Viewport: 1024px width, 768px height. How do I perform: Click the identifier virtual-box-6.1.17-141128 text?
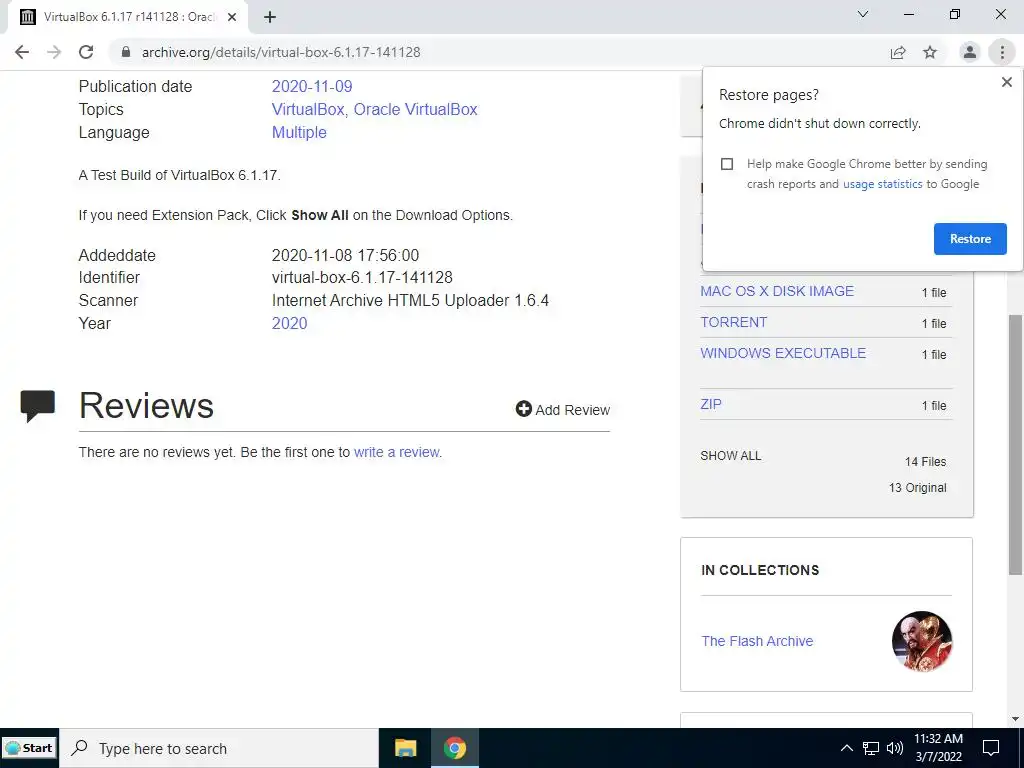[362, 278]
